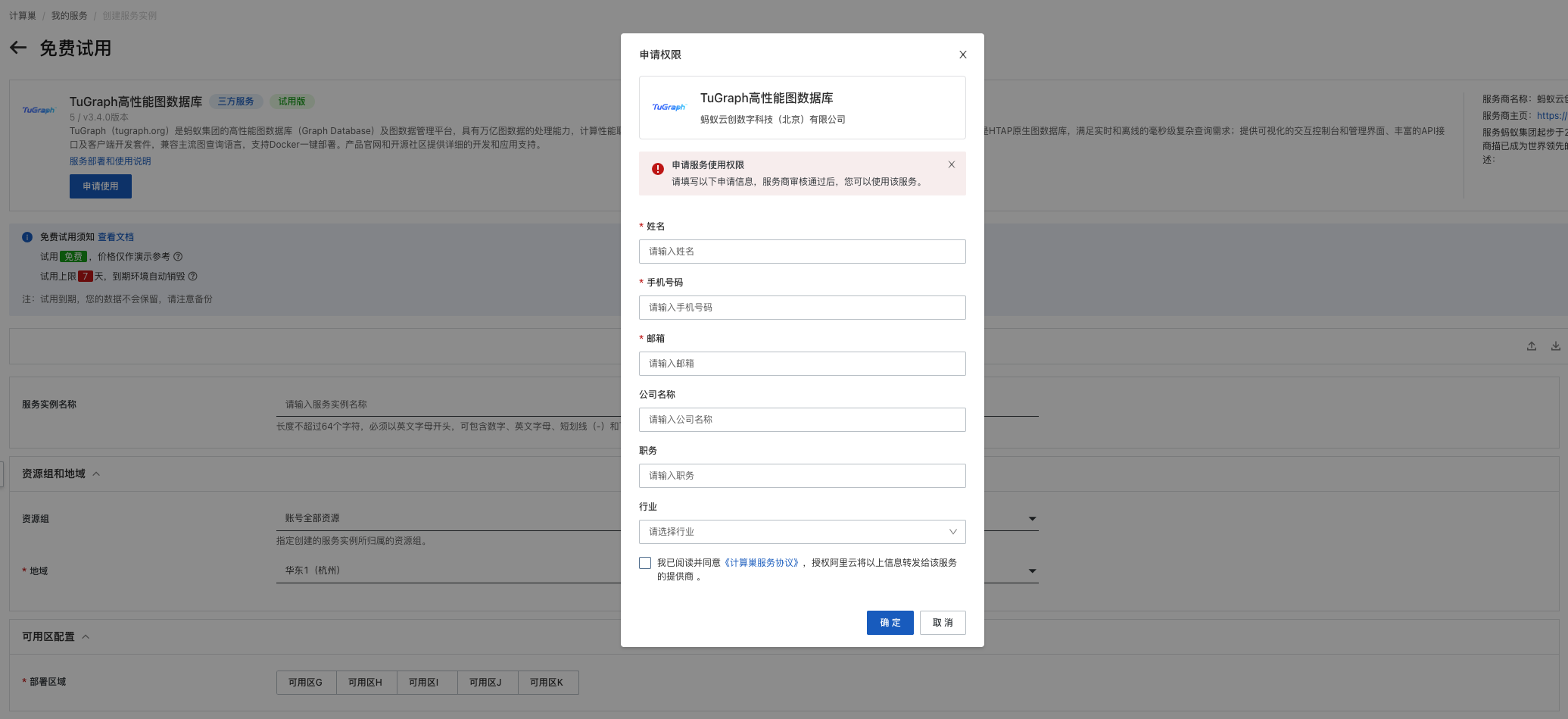
Task: Collapse the 可用区配置 section
Action: coord(86,637)
